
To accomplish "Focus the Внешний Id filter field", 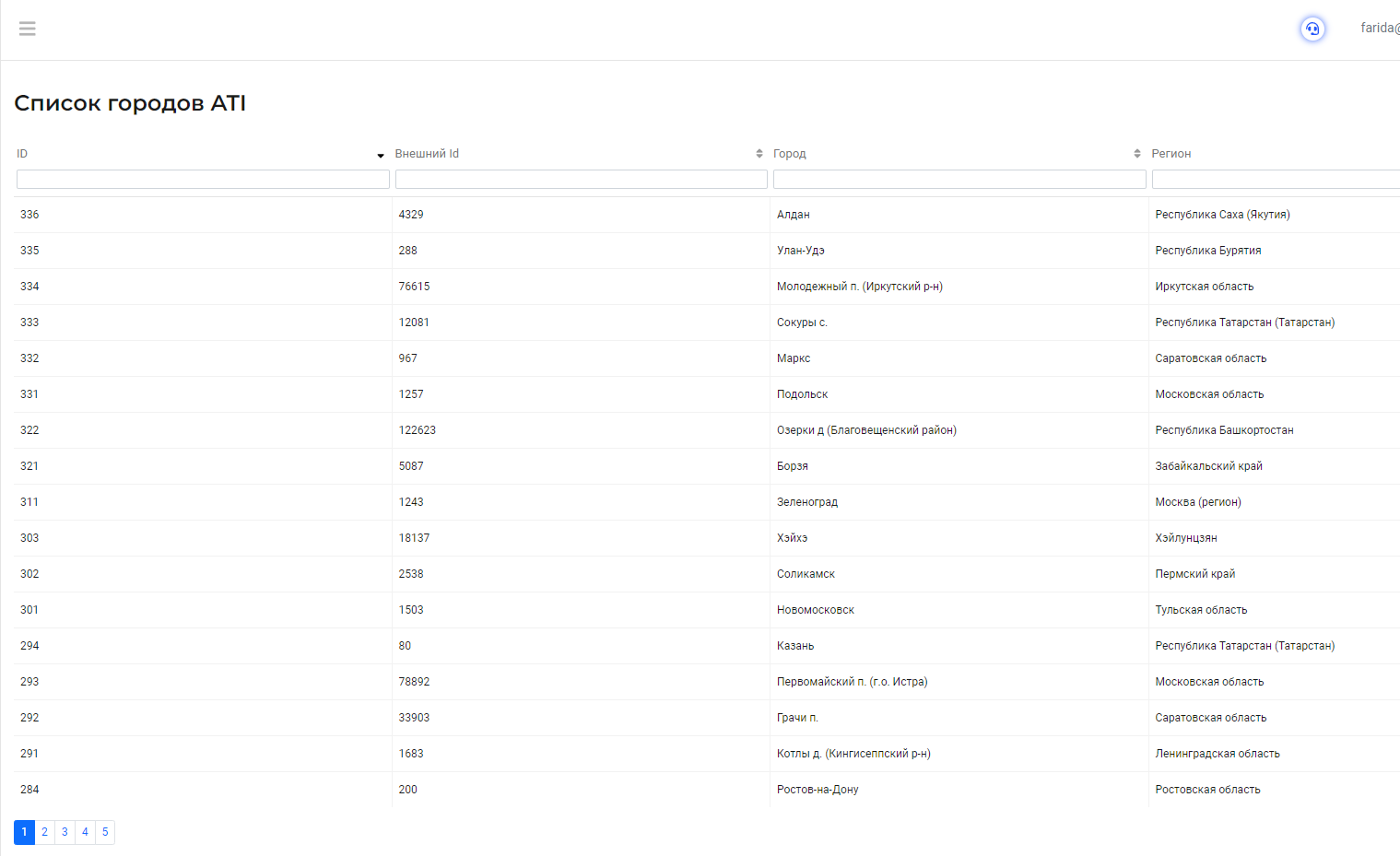I will click(581, 180).
